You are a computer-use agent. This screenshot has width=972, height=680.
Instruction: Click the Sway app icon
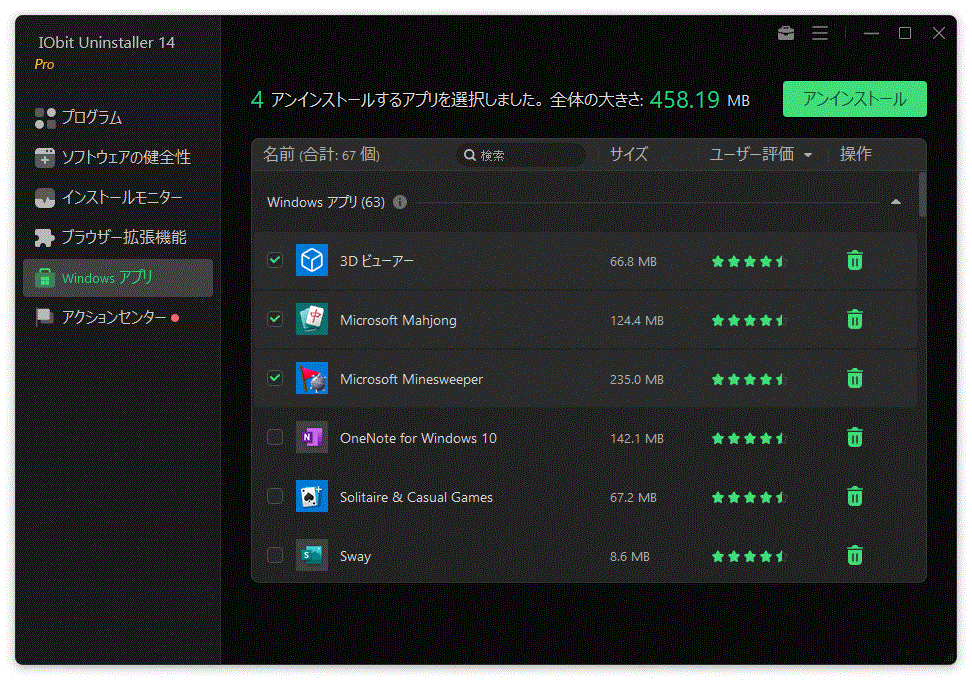tap(312, 555)
